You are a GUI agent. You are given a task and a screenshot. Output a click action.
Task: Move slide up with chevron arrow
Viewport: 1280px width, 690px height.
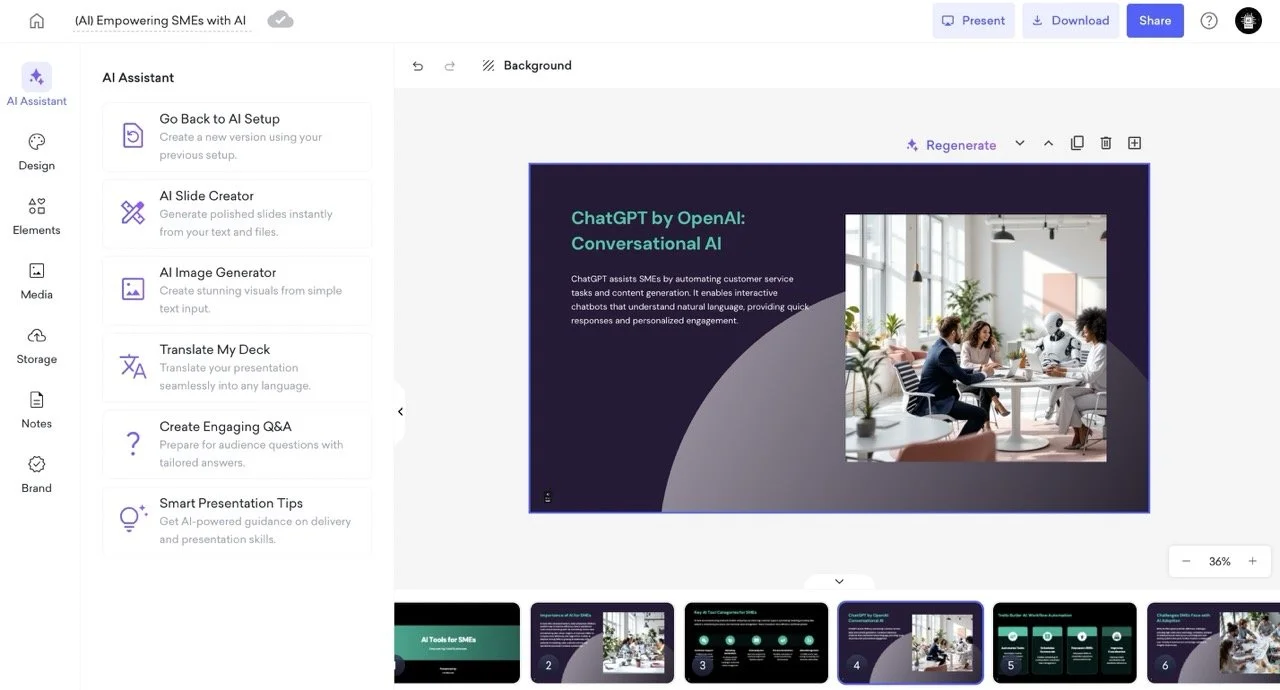(x=1048, y=143)
